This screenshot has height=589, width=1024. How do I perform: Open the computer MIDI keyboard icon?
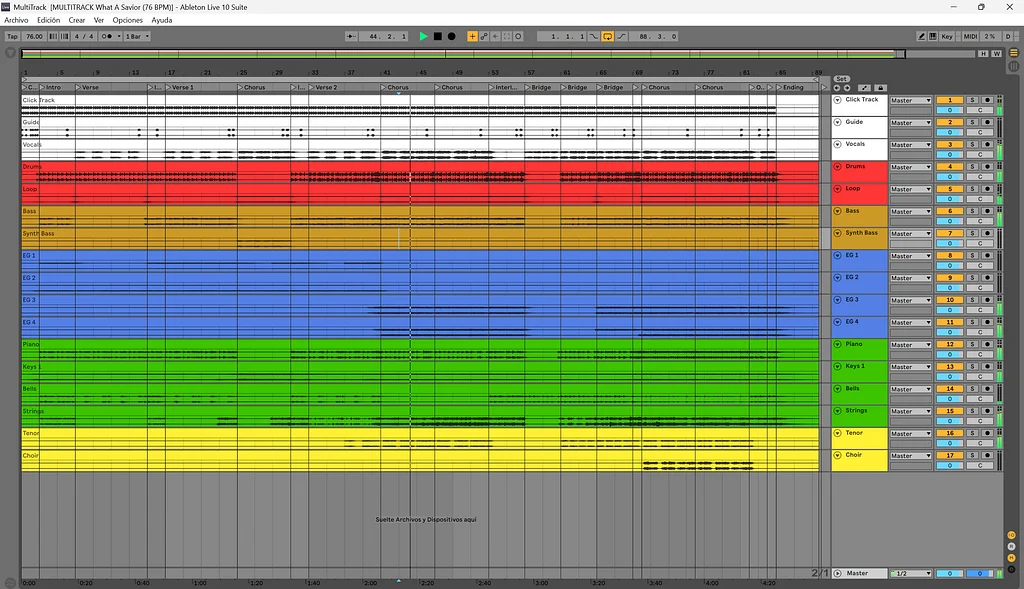(933, 37)
